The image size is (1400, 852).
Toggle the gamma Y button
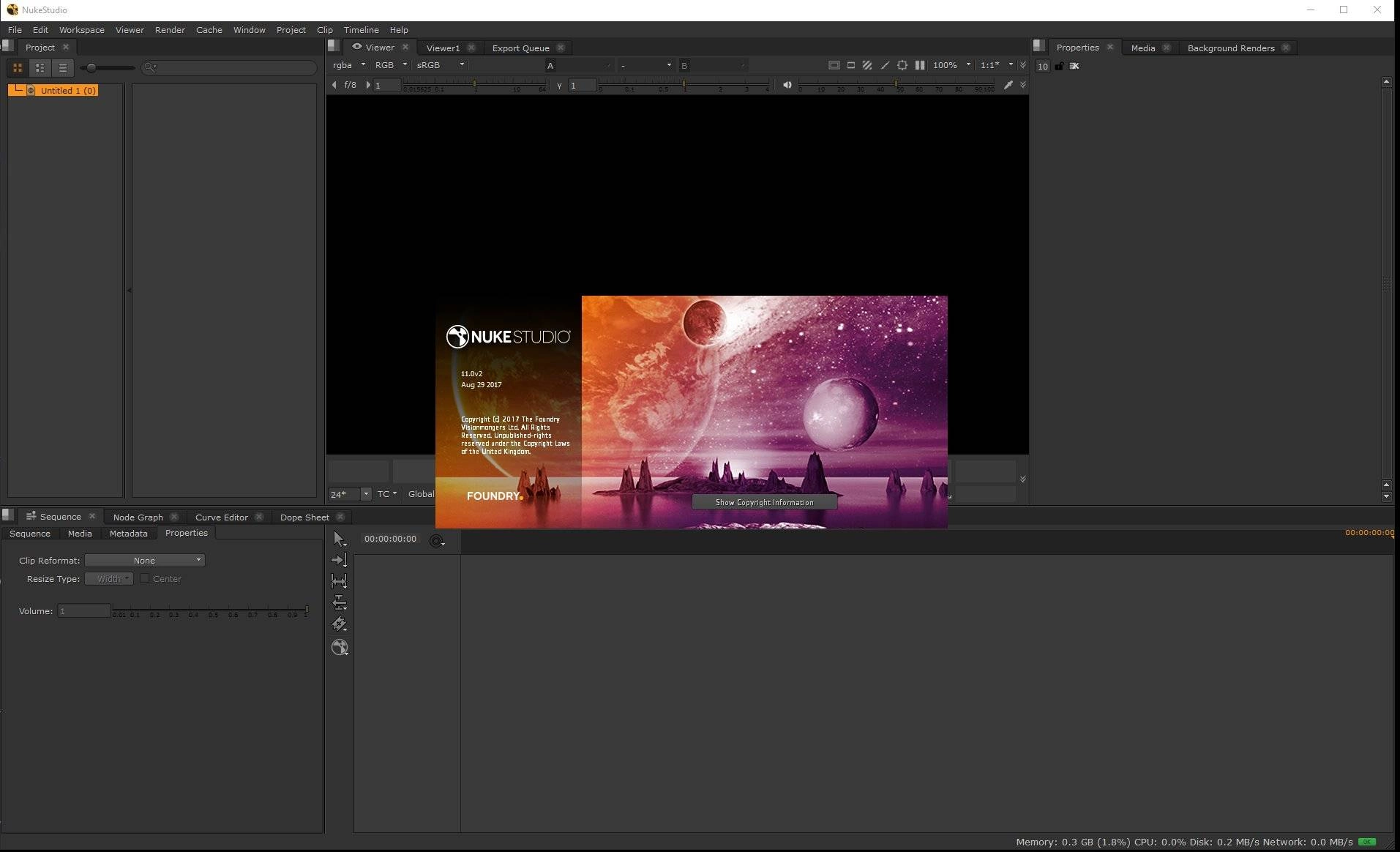click(x=559, y=86)
